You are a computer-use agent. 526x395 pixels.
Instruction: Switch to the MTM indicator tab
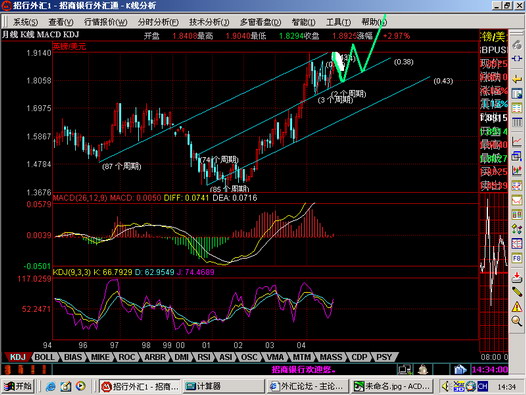pyautogui.click(x=302, y=357)
